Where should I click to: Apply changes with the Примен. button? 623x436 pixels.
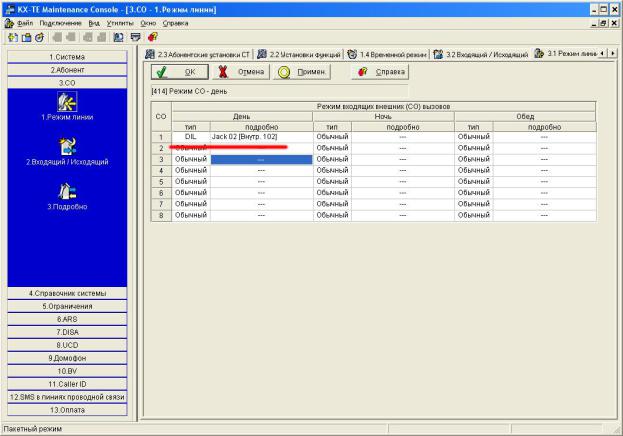pos(302,72)
